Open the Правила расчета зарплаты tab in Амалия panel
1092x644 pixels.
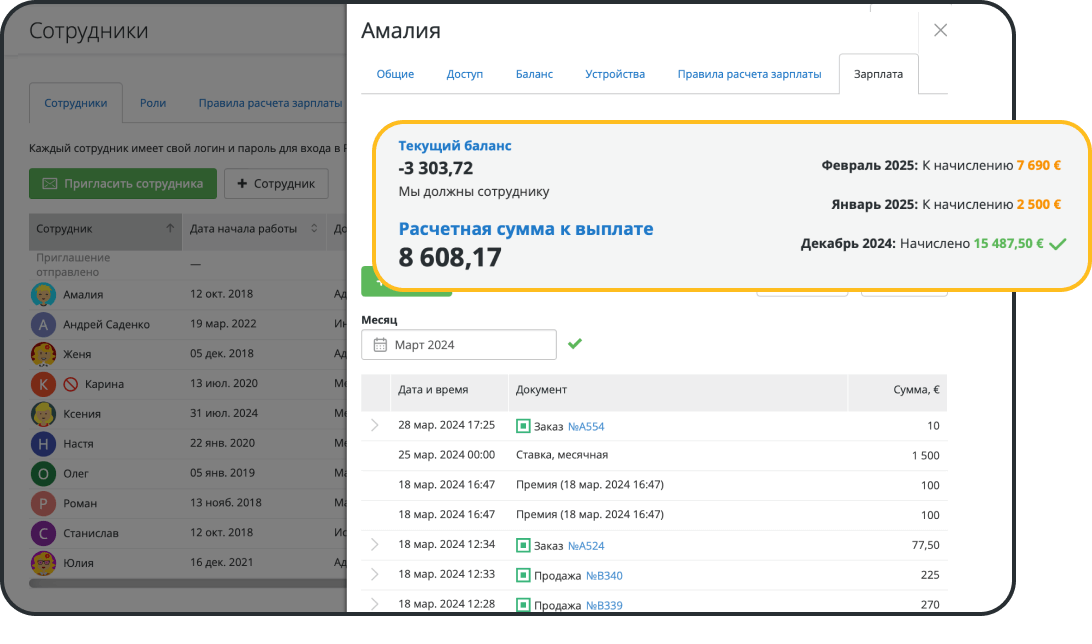point(749,74)
